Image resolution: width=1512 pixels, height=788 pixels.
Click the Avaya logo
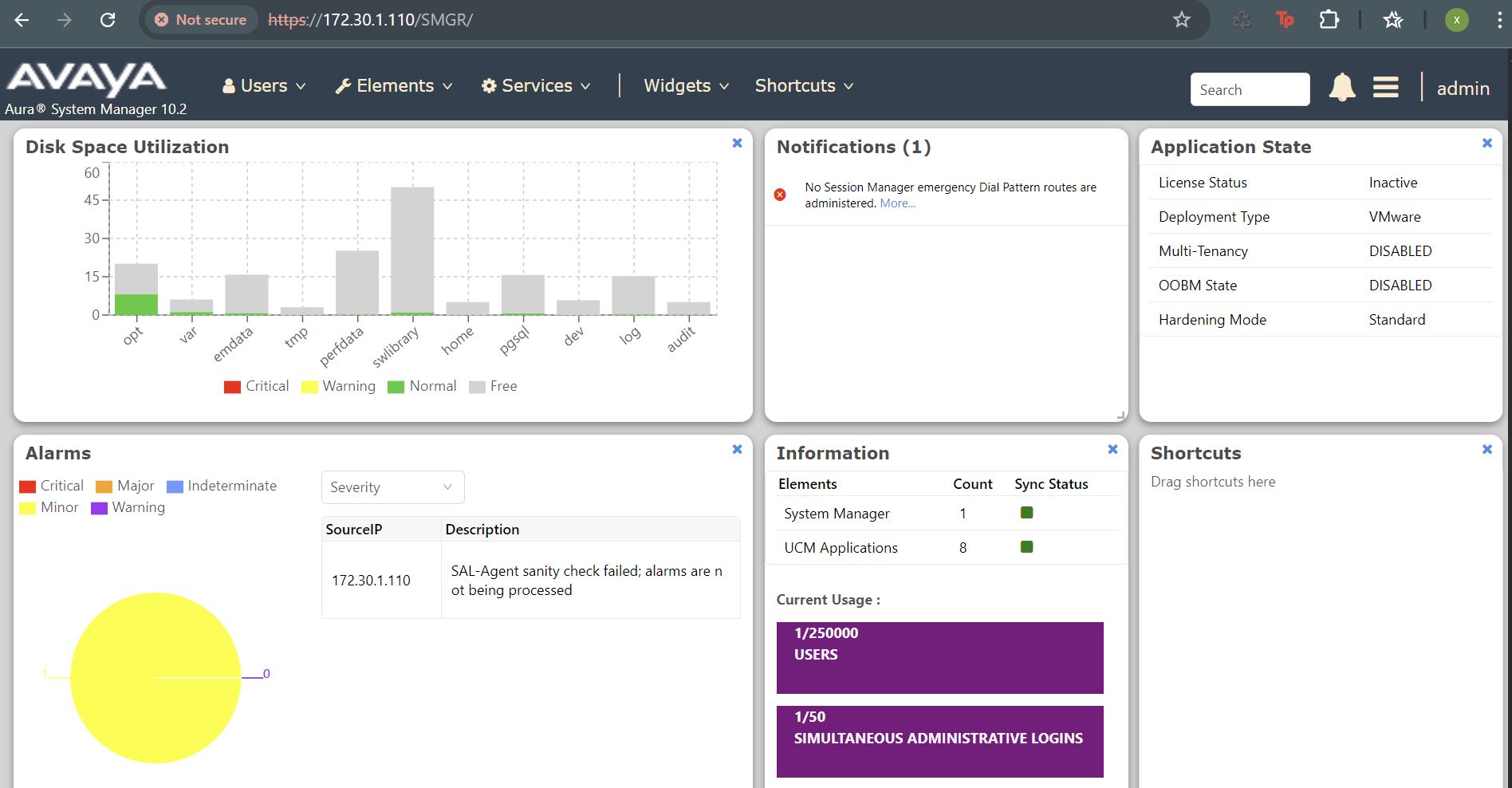pyautogui.click(x=86, y=80)
